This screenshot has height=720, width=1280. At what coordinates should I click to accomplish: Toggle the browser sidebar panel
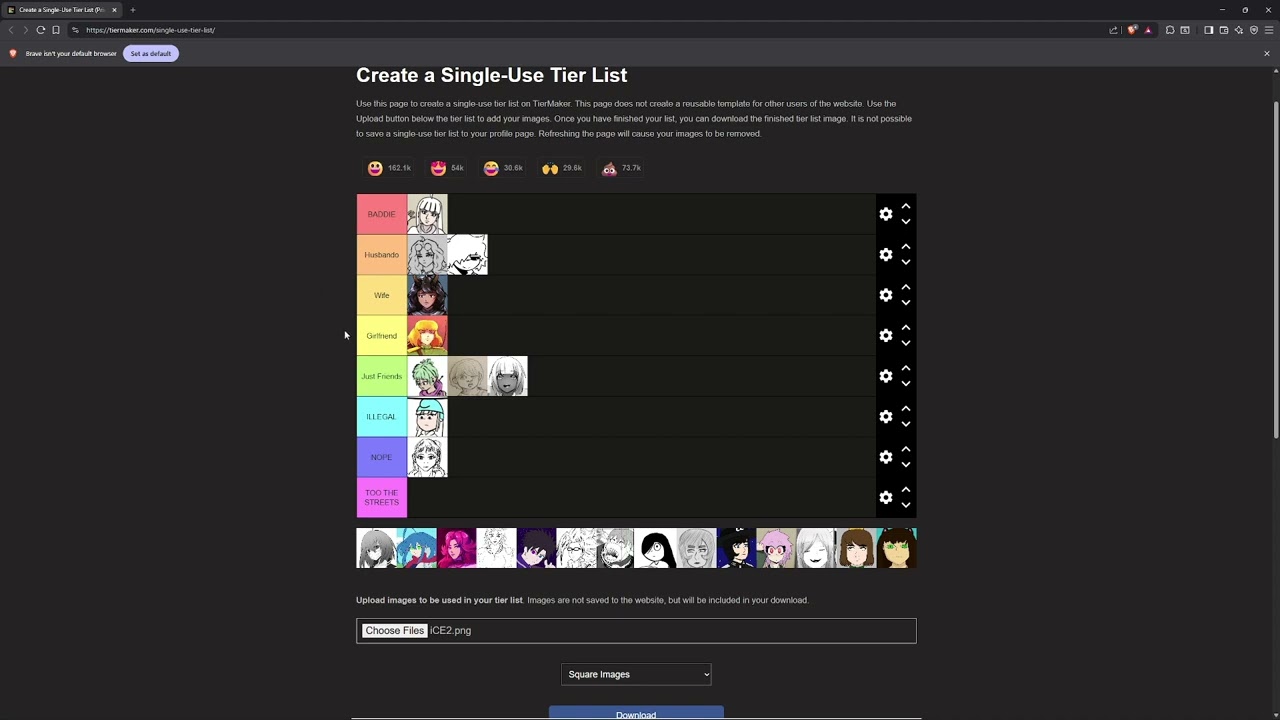(1208, 30)
